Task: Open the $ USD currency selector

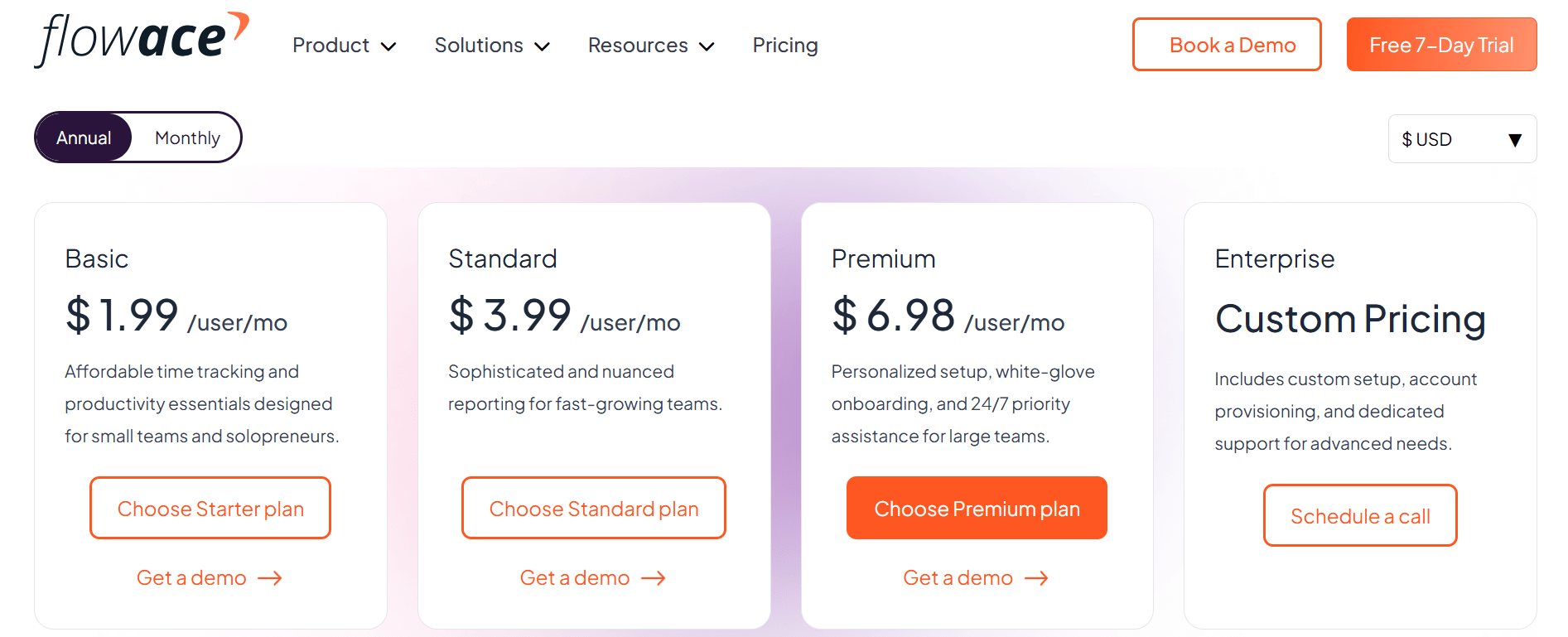Action: click(1462, 139)
